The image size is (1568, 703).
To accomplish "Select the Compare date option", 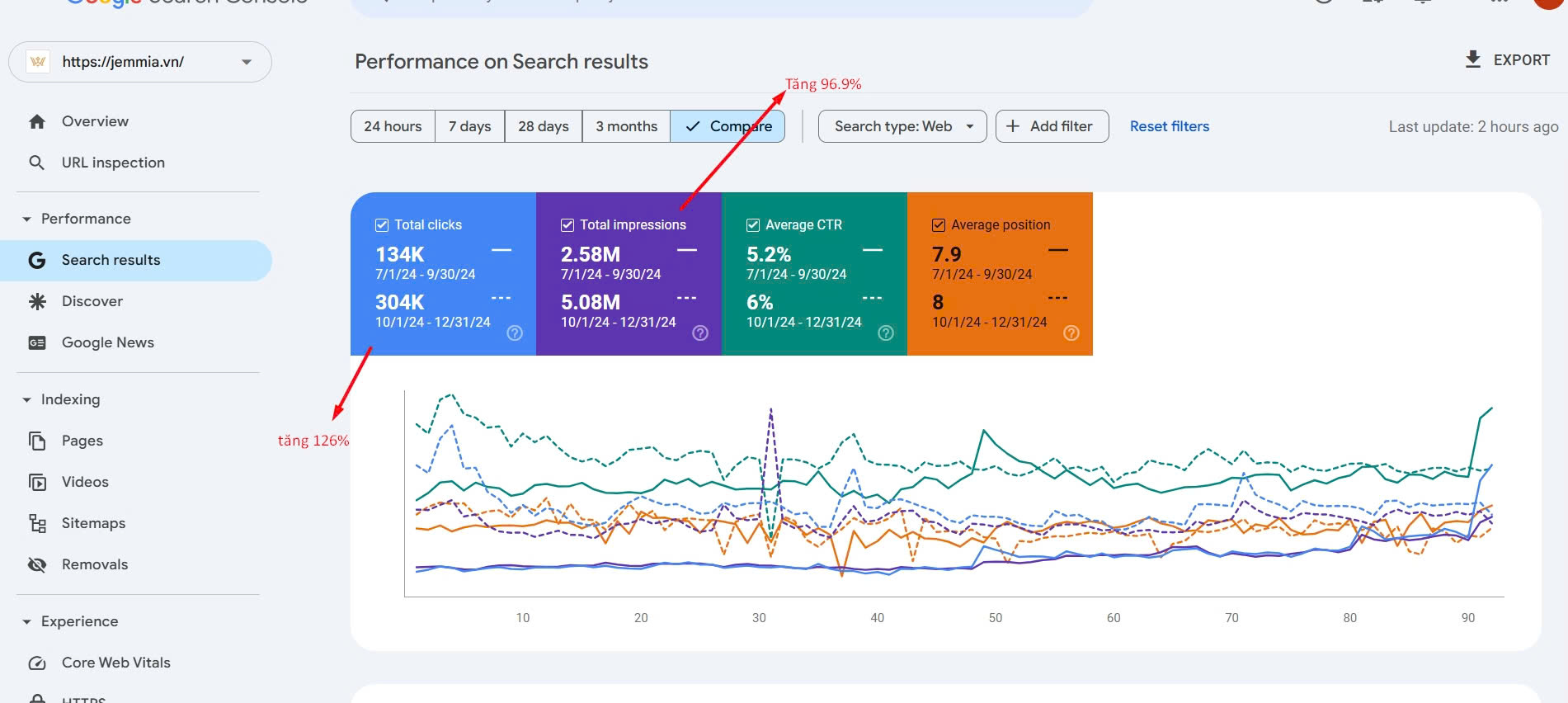I will tap(727, 126).
